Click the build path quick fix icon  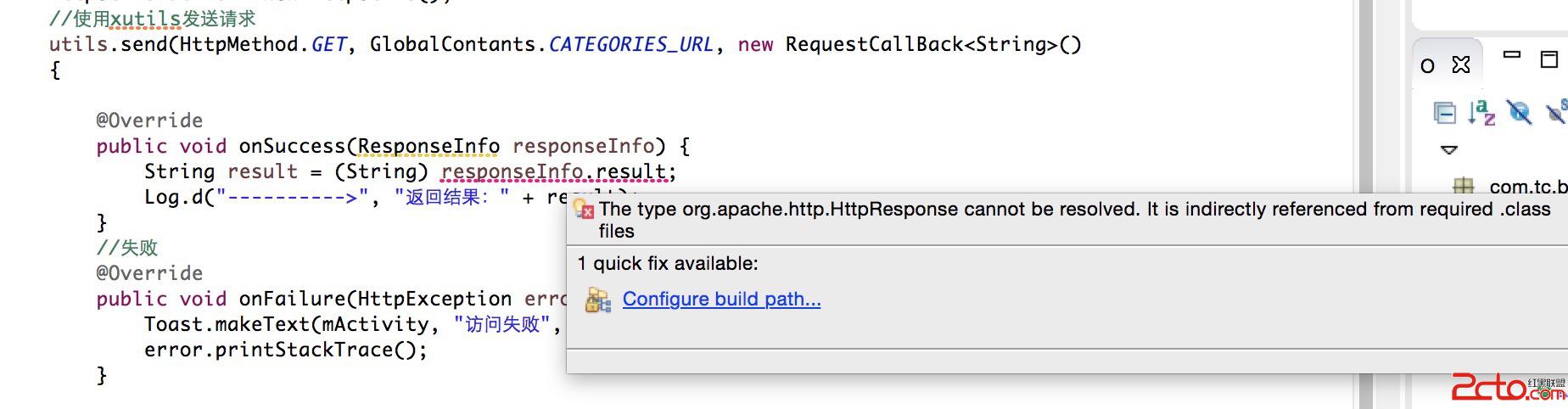tap(598, 300)
